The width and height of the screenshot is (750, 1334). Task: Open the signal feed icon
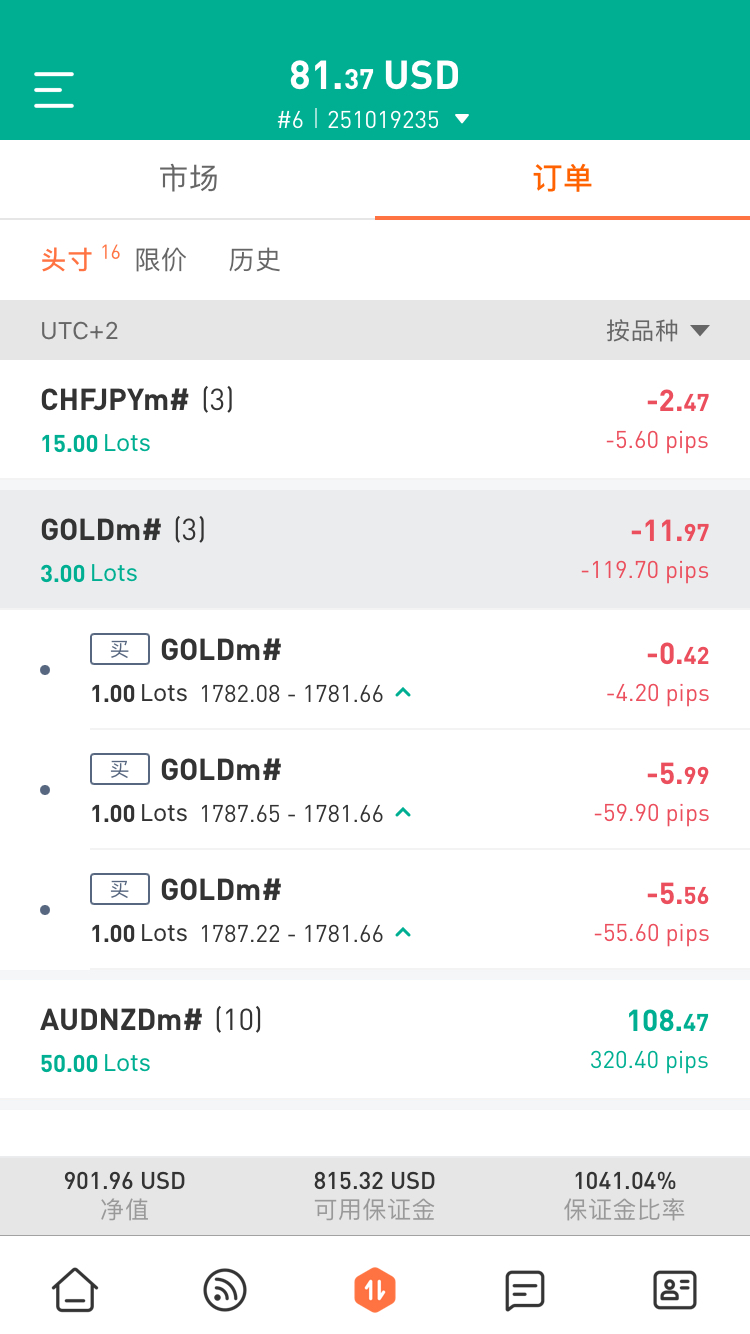point(225,1290)
